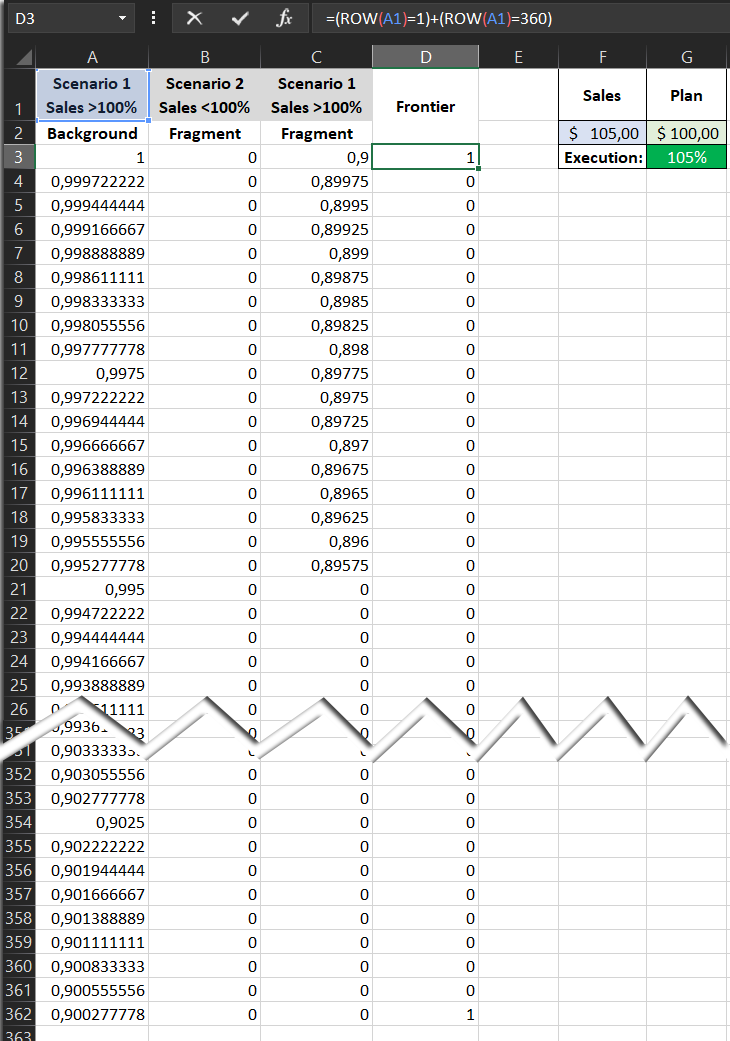Screen dimensions: 730x1041
Task: Click the three-dot handle beside the Name Box
Action: 153,18
